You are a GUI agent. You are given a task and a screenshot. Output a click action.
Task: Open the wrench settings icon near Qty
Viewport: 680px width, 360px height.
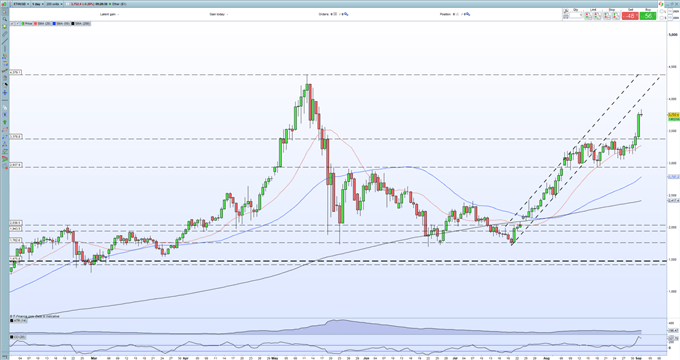point(566,11)
